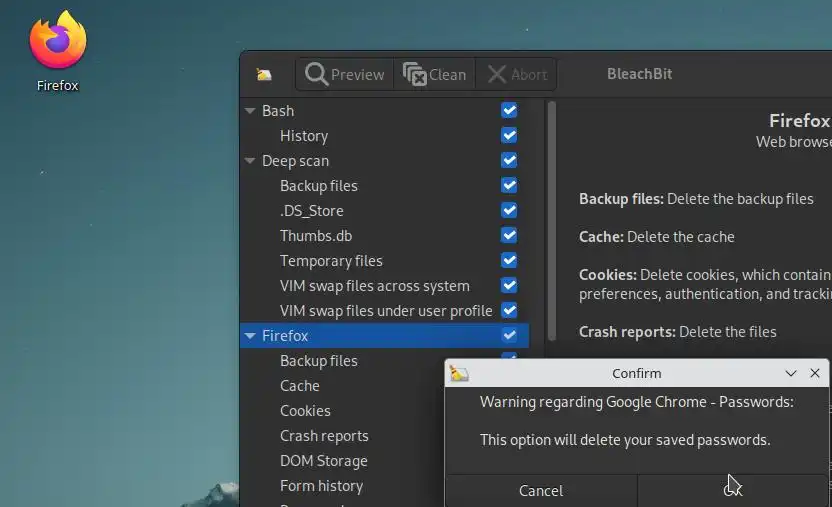832x507 pixels.
Task: Collapse the Deep scan tree group
Action: [250, 161]
